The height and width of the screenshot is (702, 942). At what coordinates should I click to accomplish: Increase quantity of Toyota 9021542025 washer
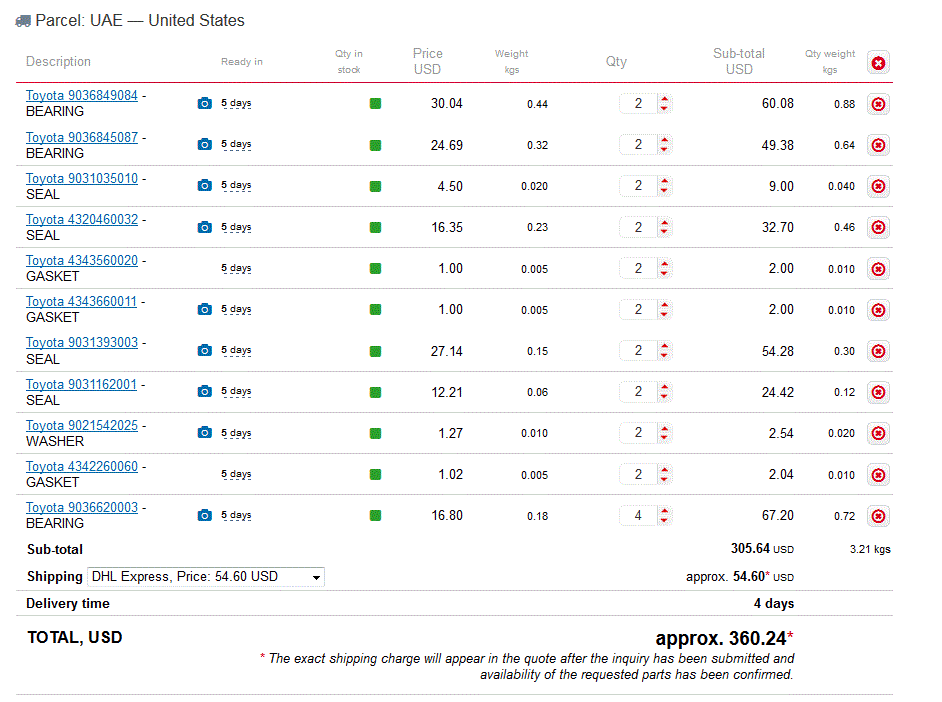[664, 428]
